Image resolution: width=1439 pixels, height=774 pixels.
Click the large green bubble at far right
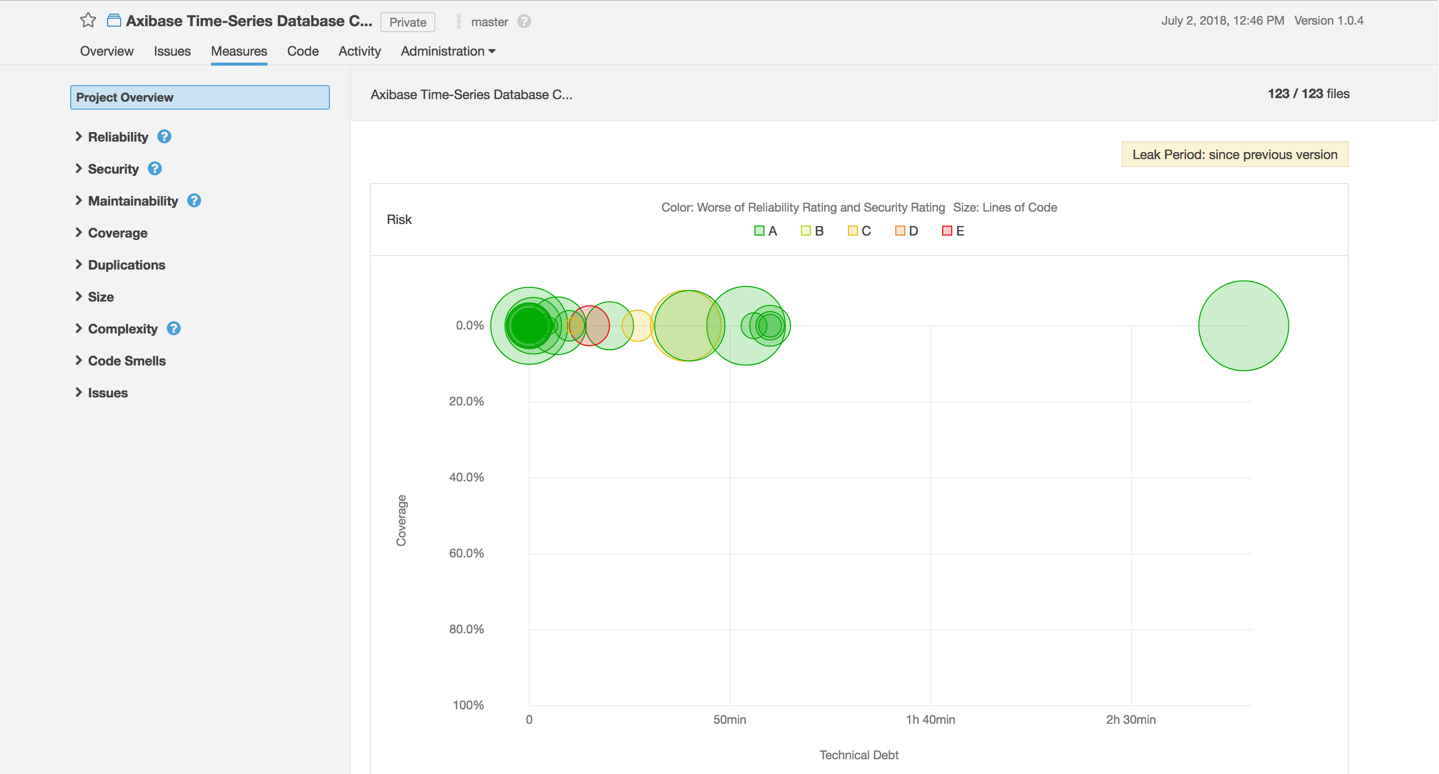click(1244, 326)
